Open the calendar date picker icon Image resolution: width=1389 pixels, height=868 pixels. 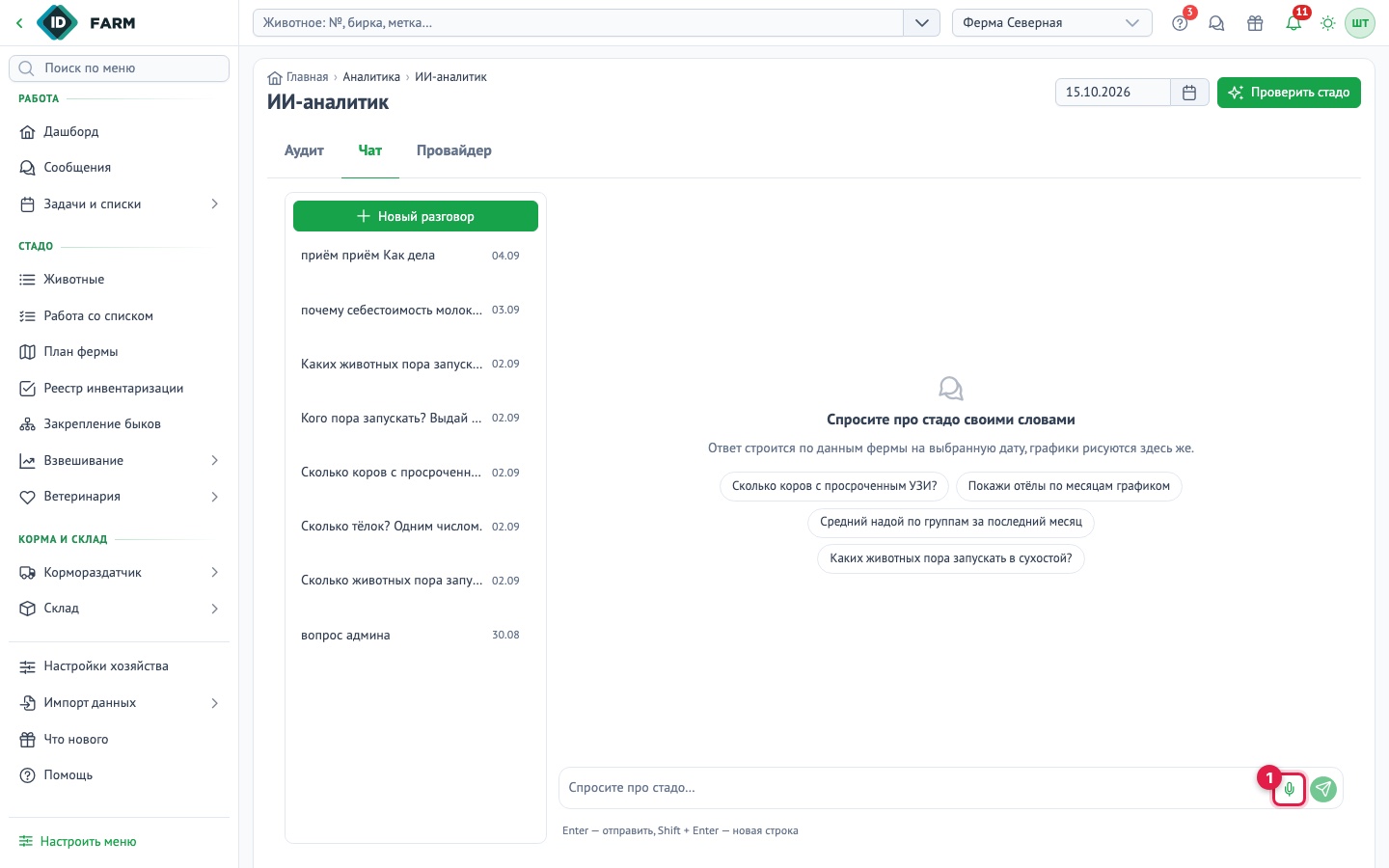click(x=1189, y=93)
